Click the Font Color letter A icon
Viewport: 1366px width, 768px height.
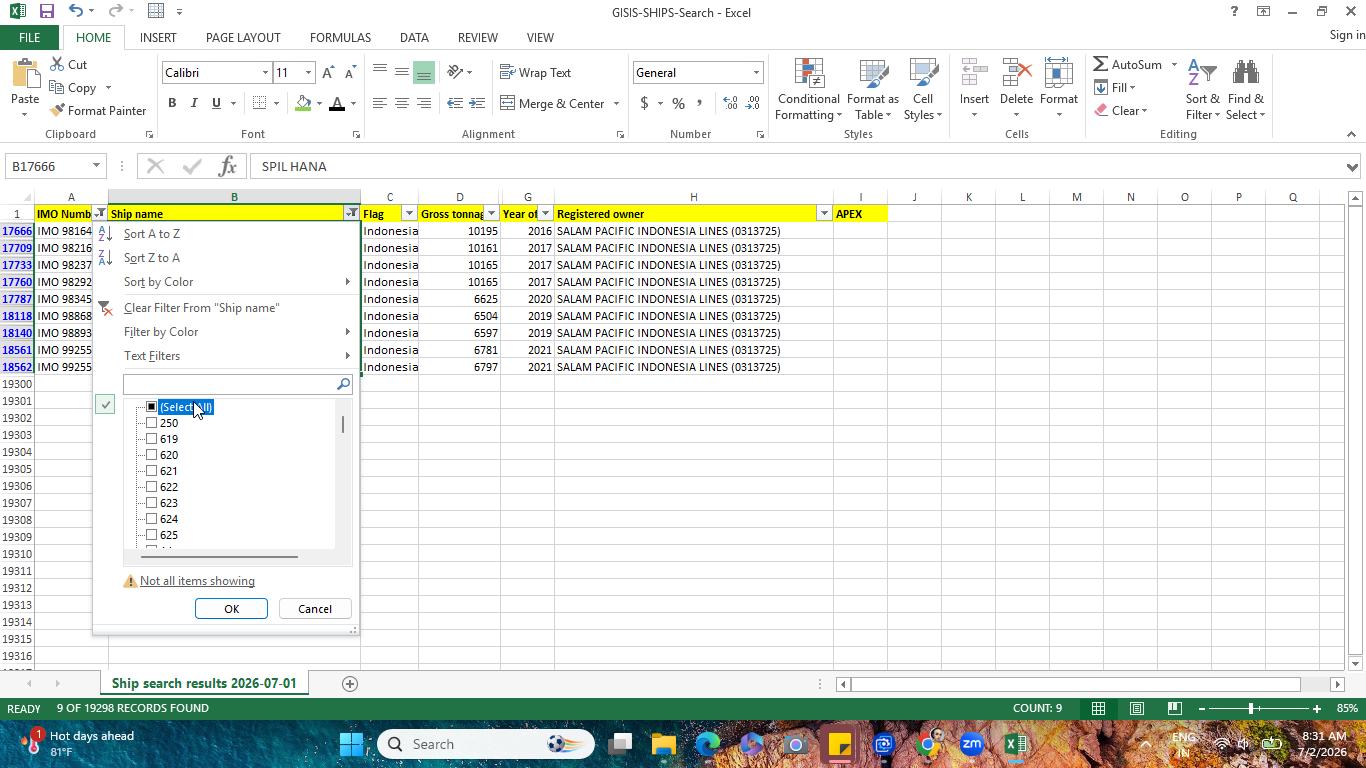pyautogui.click(x=337, y=103)
